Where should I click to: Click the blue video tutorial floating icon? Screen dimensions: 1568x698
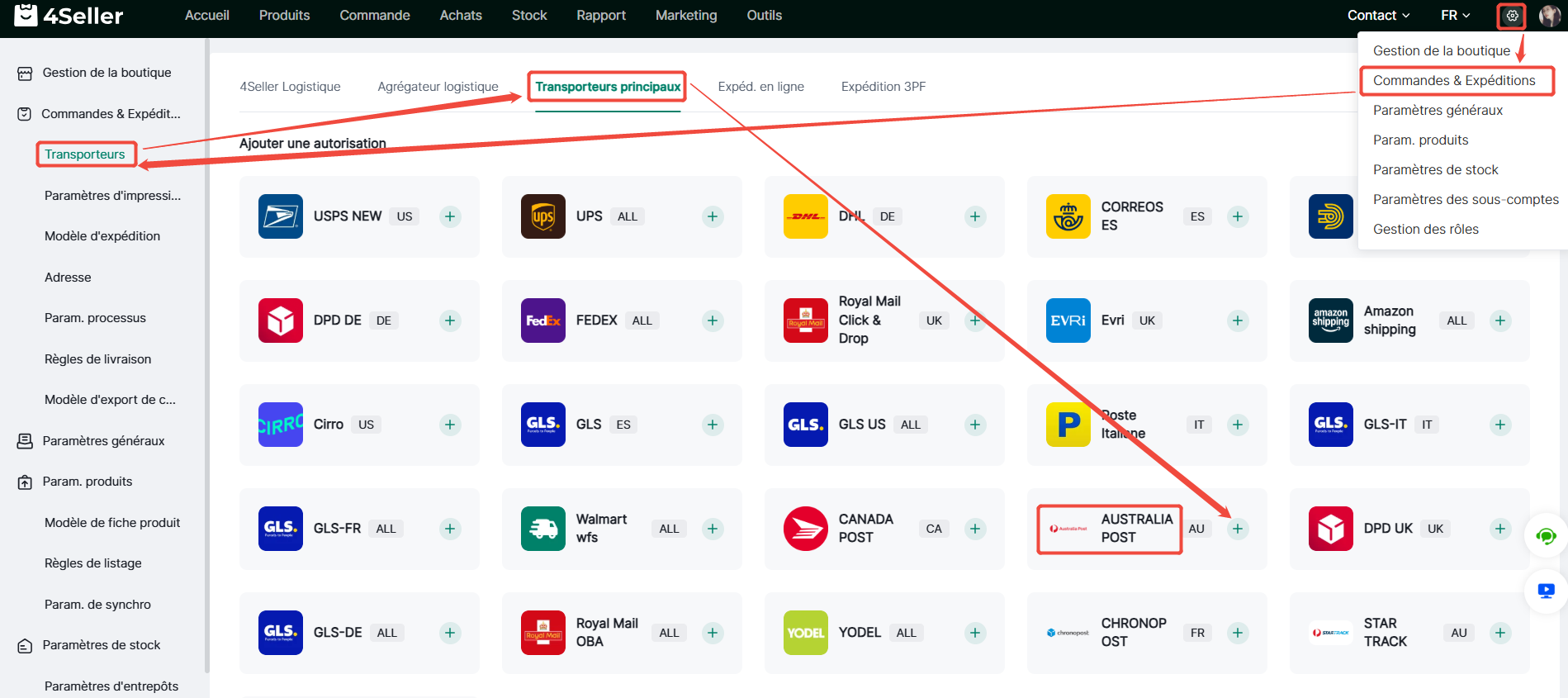point(1546,591)
